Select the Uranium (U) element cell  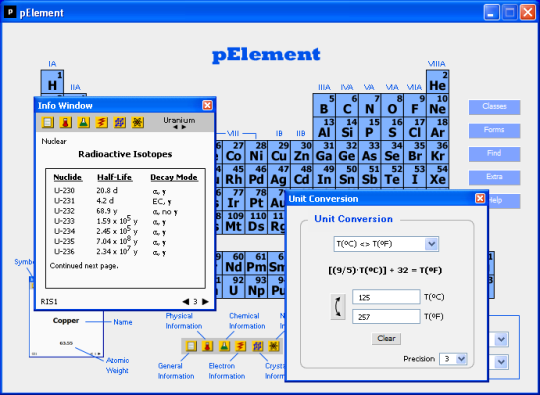click(x=233, y=286)
